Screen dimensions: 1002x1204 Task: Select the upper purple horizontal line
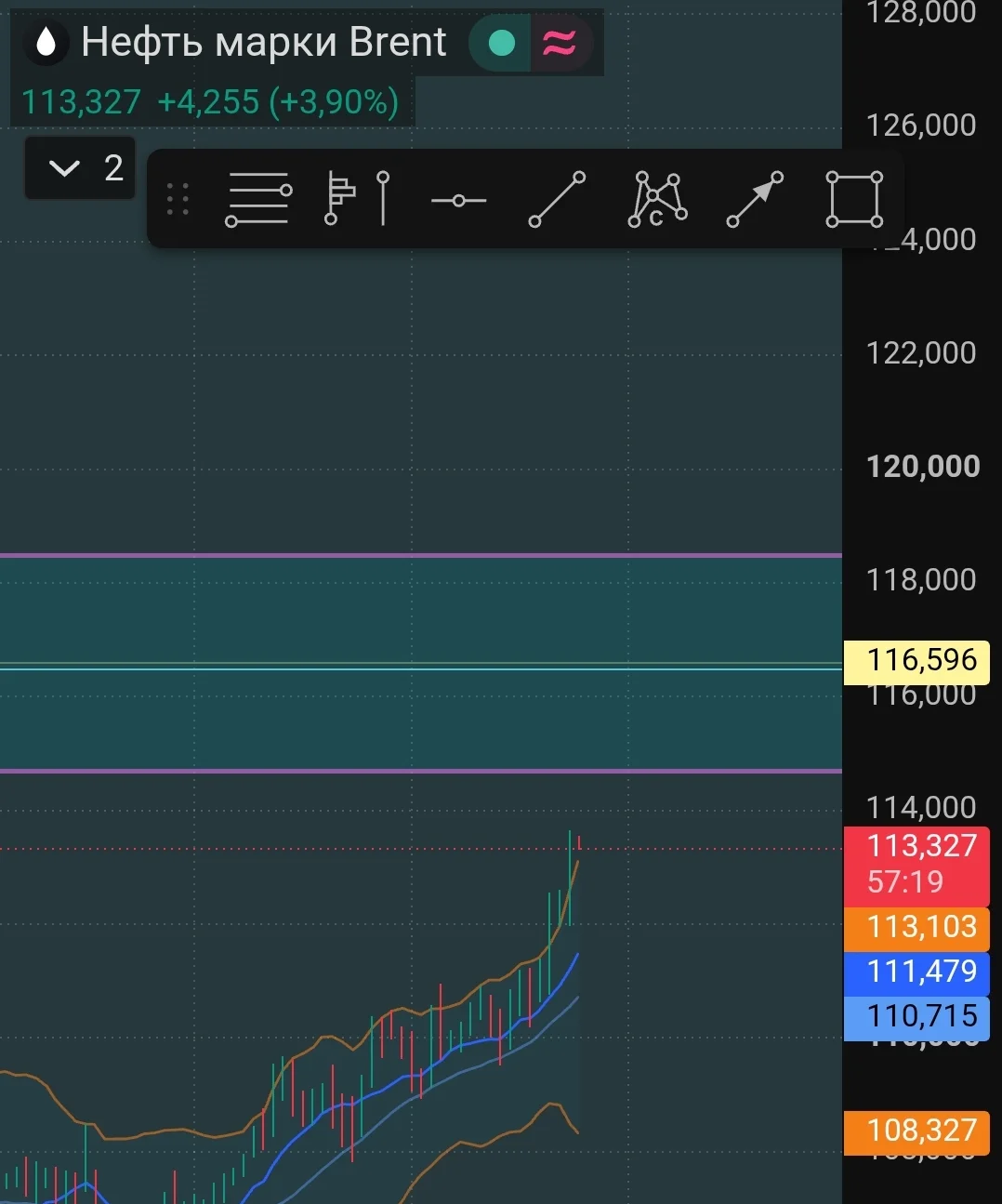(421, 555)
